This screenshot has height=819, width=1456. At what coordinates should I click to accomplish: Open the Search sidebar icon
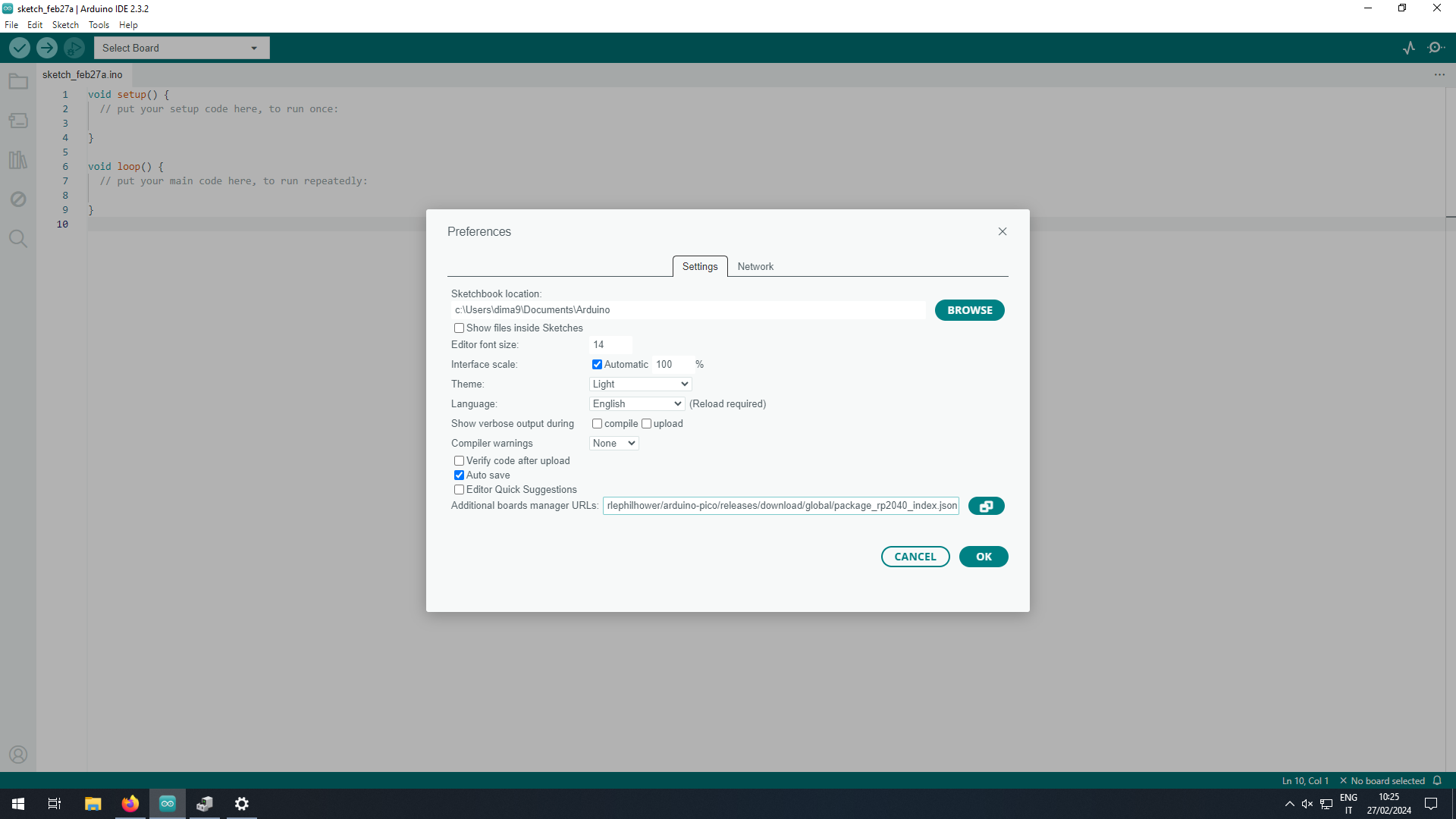click(18, 239)
